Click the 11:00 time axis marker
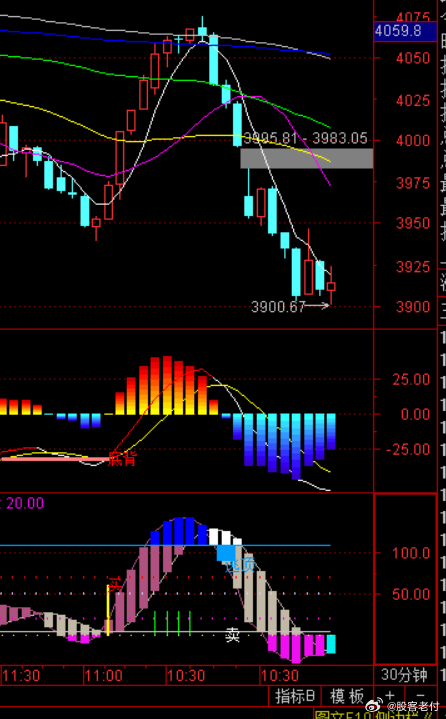446x719 pixels. tap(104, 675)
